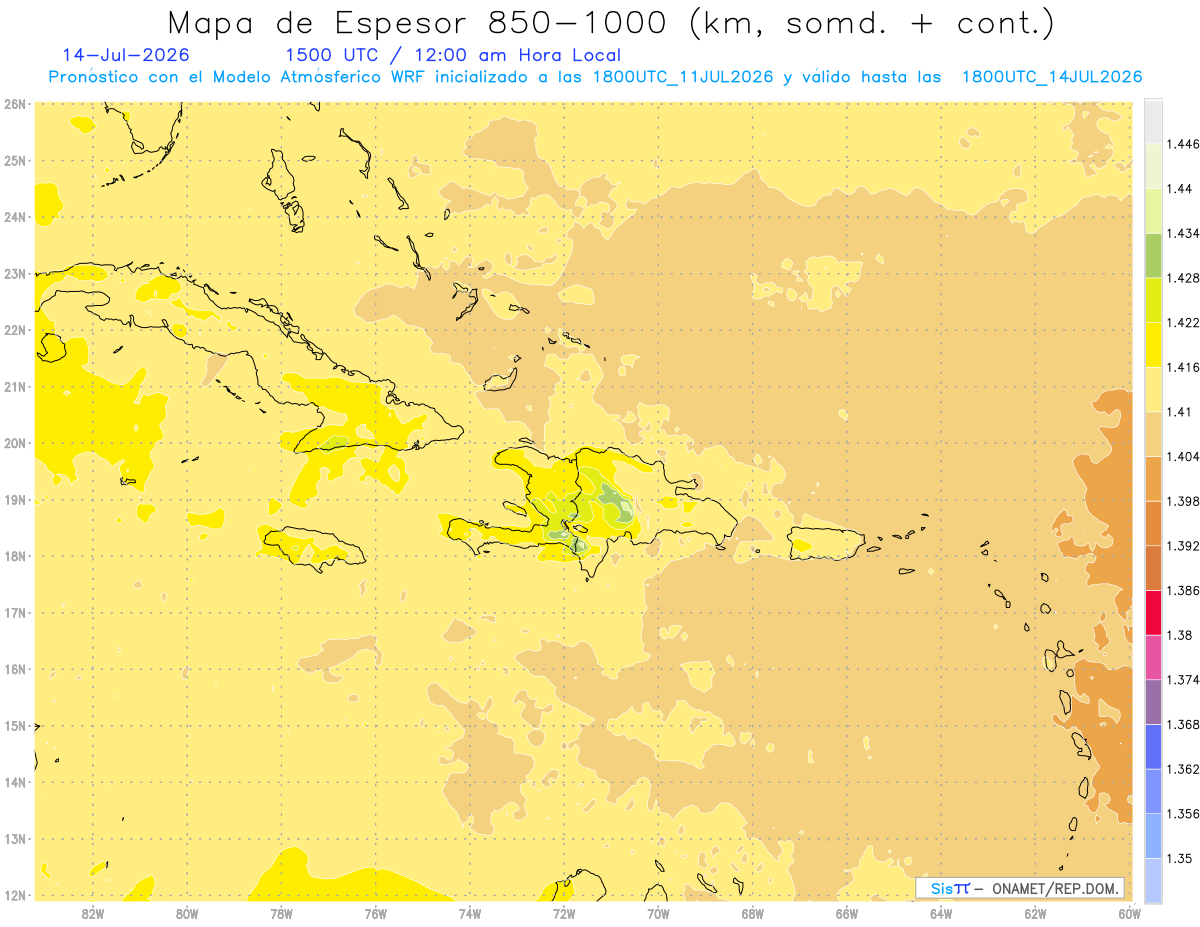The image size is (1200, 927).
Task: Click the "72W" longitude axis label
Action: [564, 914]
